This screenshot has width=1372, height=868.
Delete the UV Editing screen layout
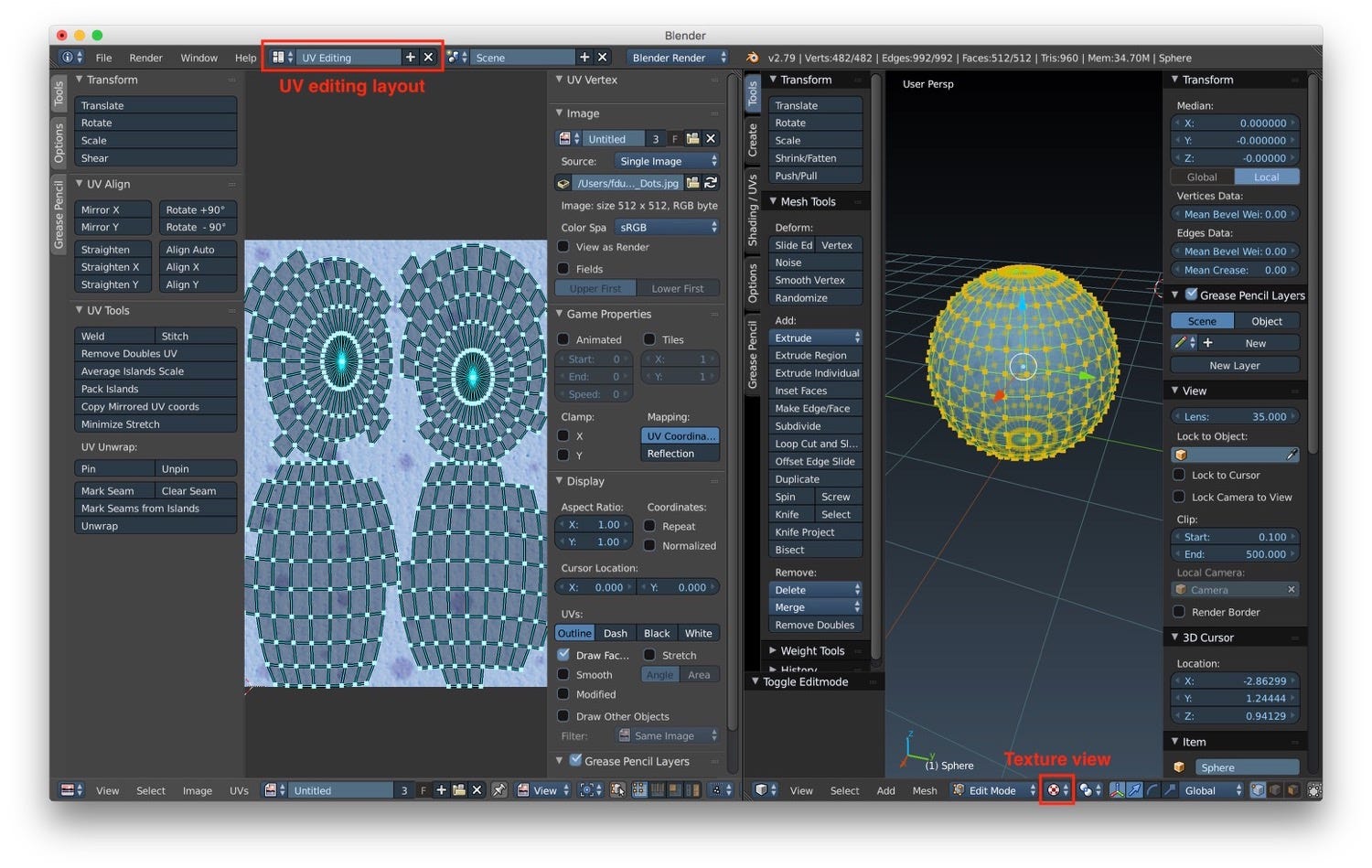(x=428, y=58)
